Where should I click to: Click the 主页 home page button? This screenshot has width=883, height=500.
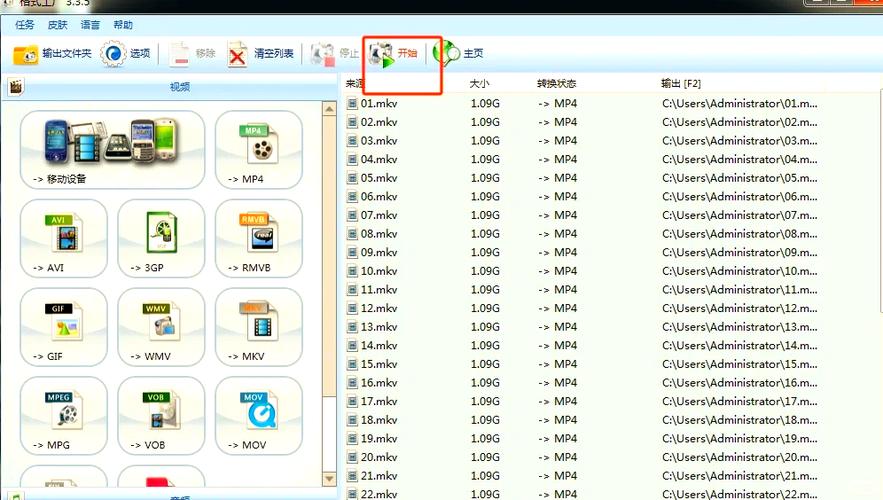tap(460, 54)
